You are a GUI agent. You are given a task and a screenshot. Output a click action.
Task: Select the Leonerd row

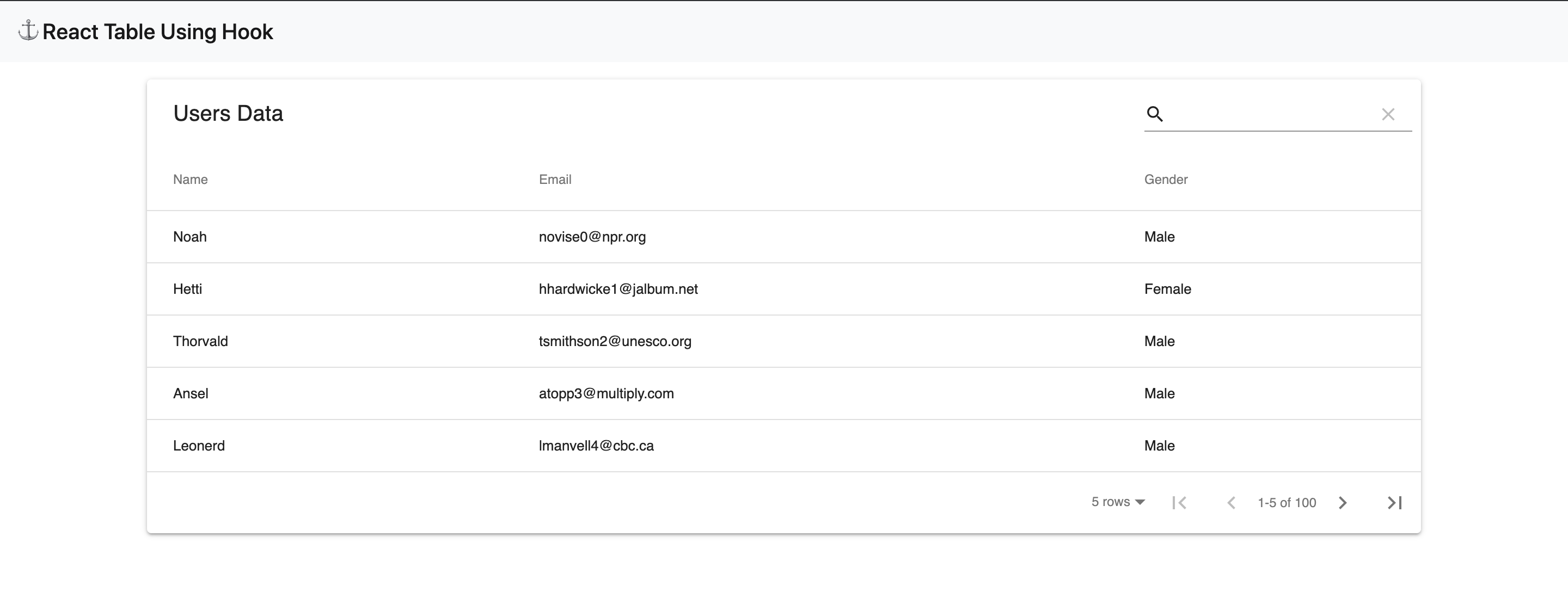pos(198,446)
